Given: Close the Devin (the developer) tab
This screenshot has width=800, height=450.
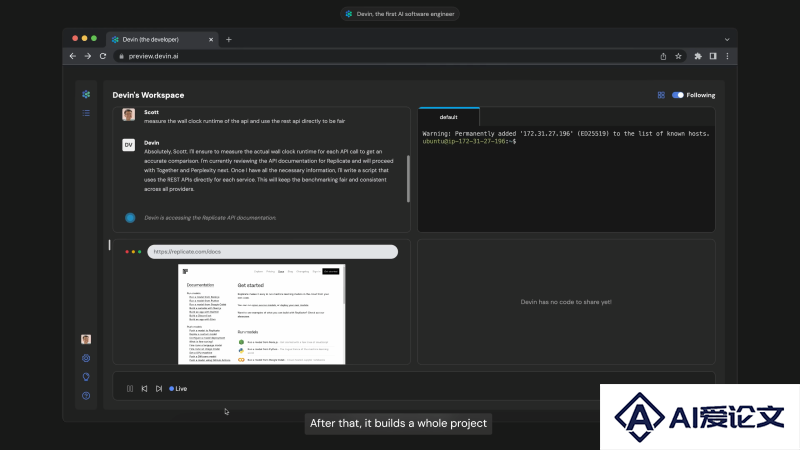Looking at the screenshot, I should point(211,39).
